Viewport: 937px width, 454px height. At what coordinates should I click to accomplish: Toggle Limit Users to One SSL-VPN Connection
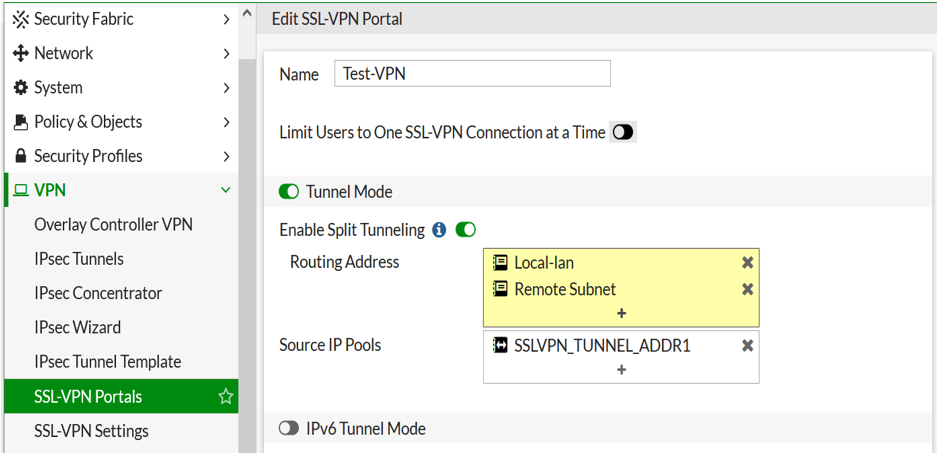pos(623,132)
